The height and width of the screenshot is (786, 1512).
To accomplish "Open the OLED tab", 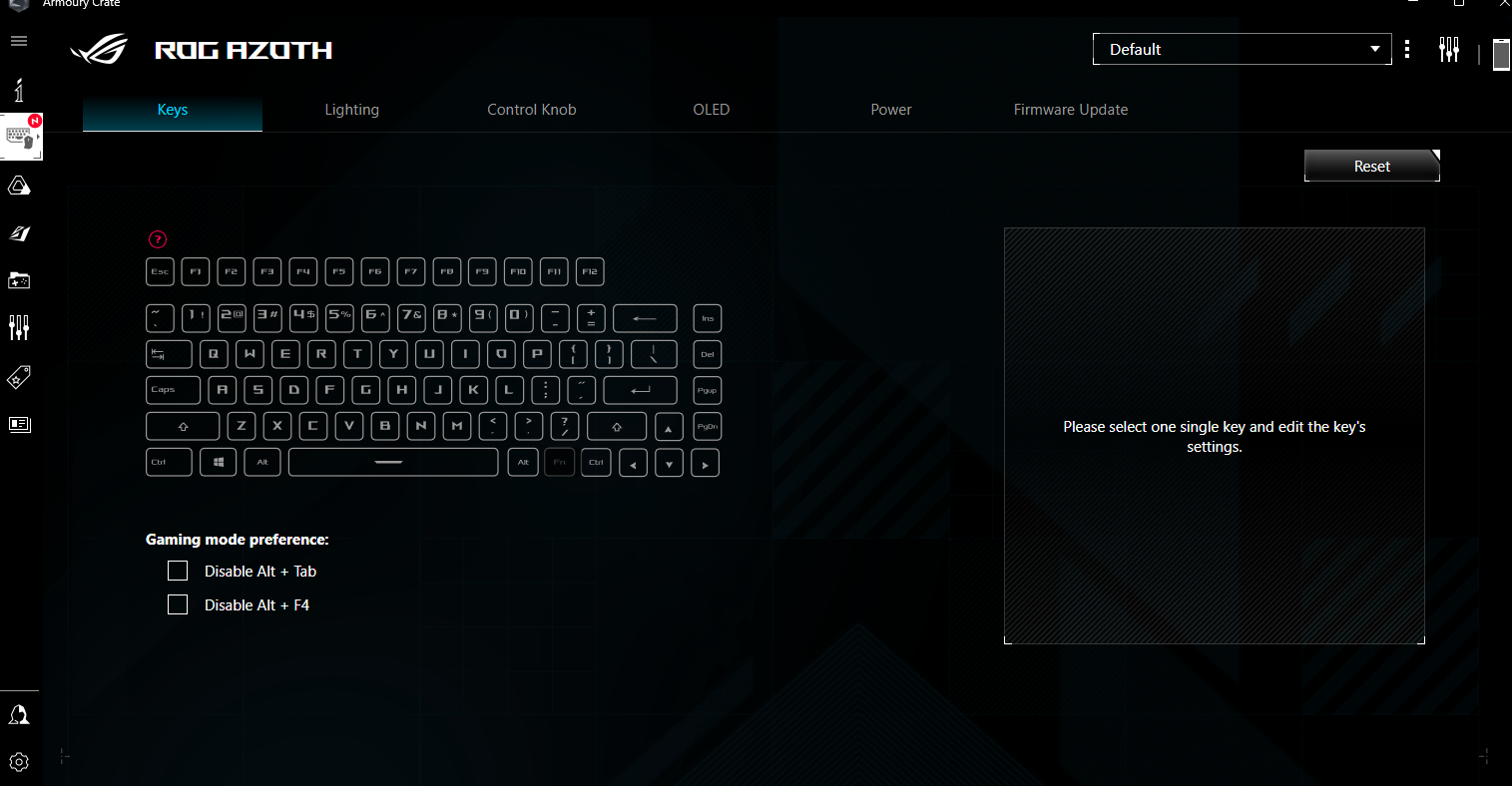I will (x=711, y=110).
